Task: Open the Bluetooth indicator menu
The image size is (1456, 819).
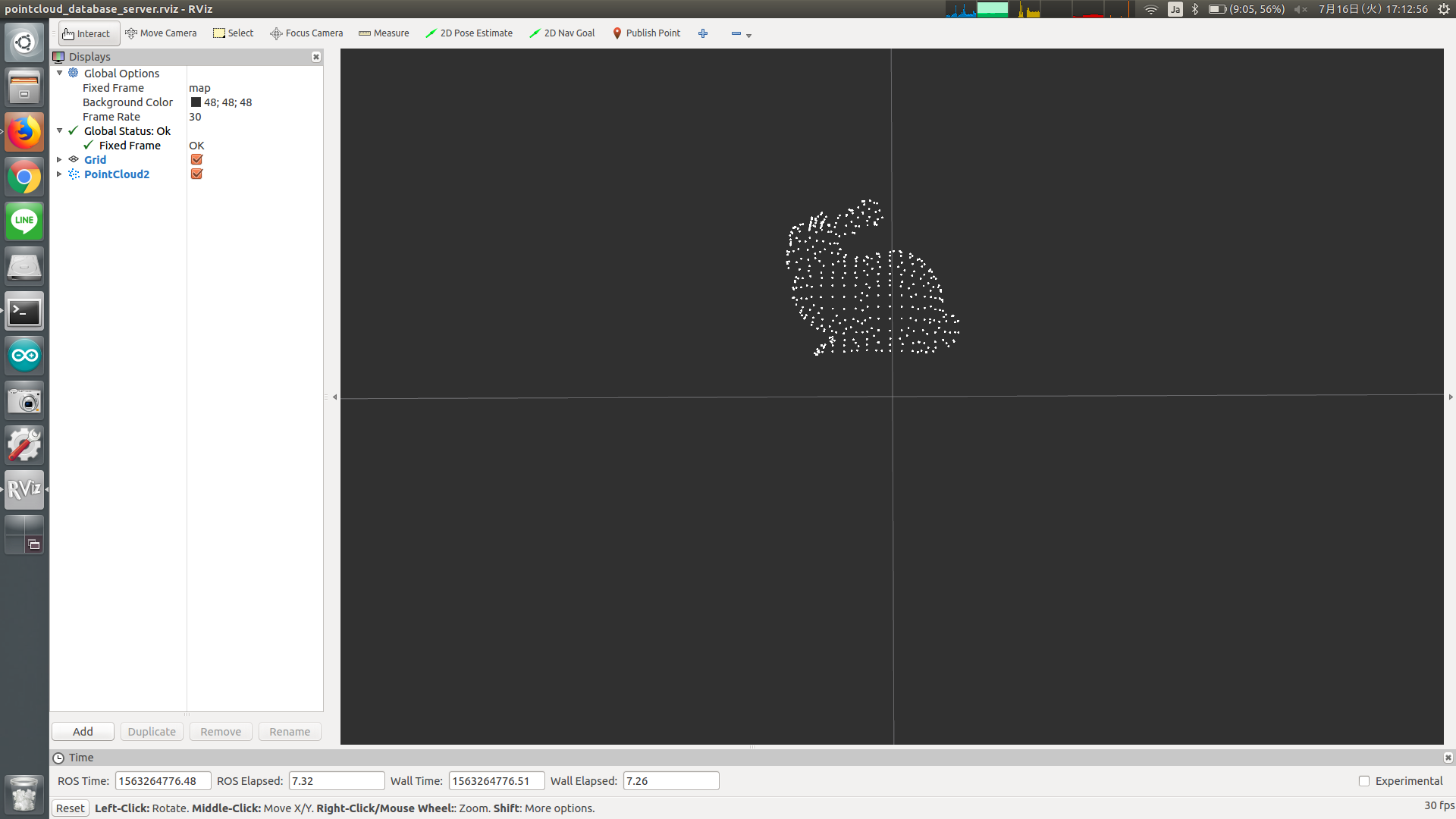Action: pyautogui.click(x=1195, y=9)
